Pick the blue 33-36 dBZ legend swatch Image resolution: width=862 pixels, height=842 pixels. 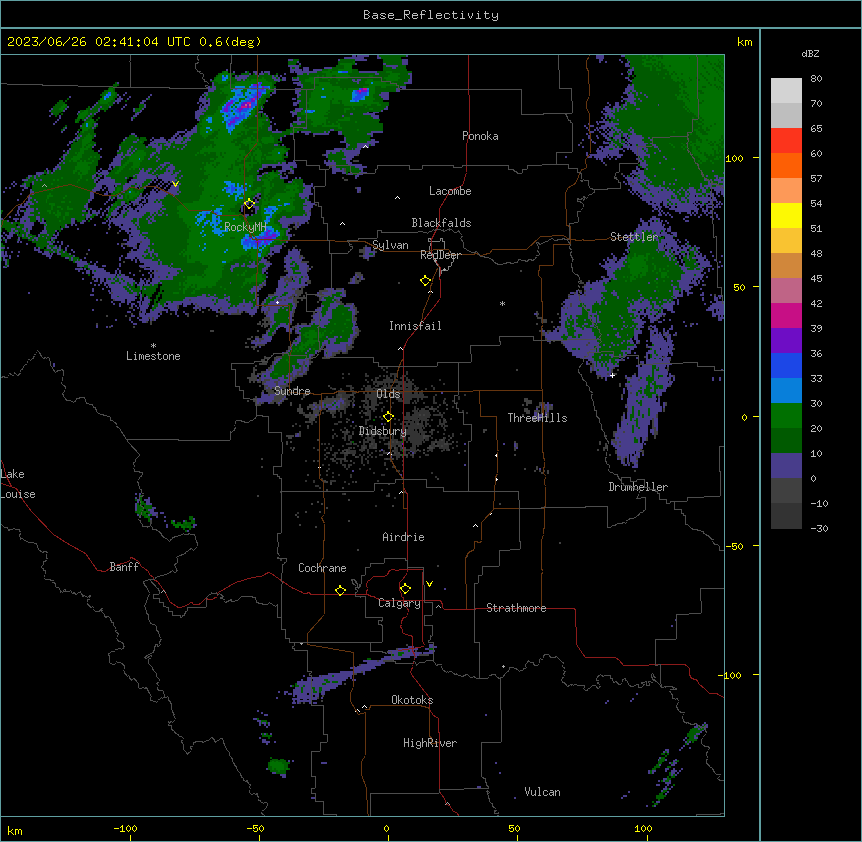pos(786,365)
